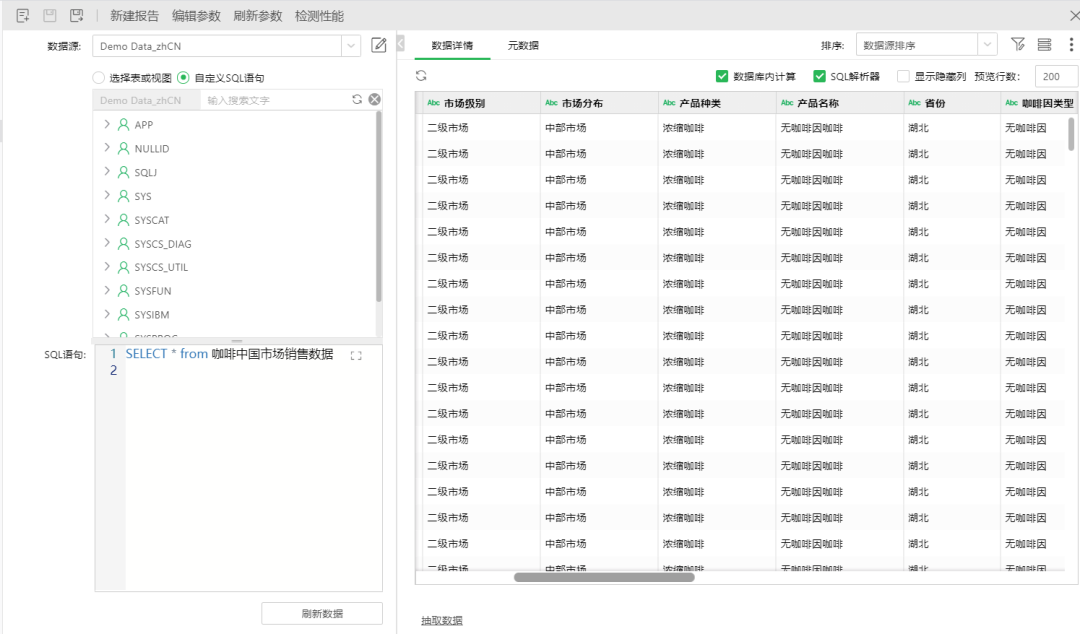Click the row layout icon beside filter
1080x634 pixels.
tap(1044, 45)
